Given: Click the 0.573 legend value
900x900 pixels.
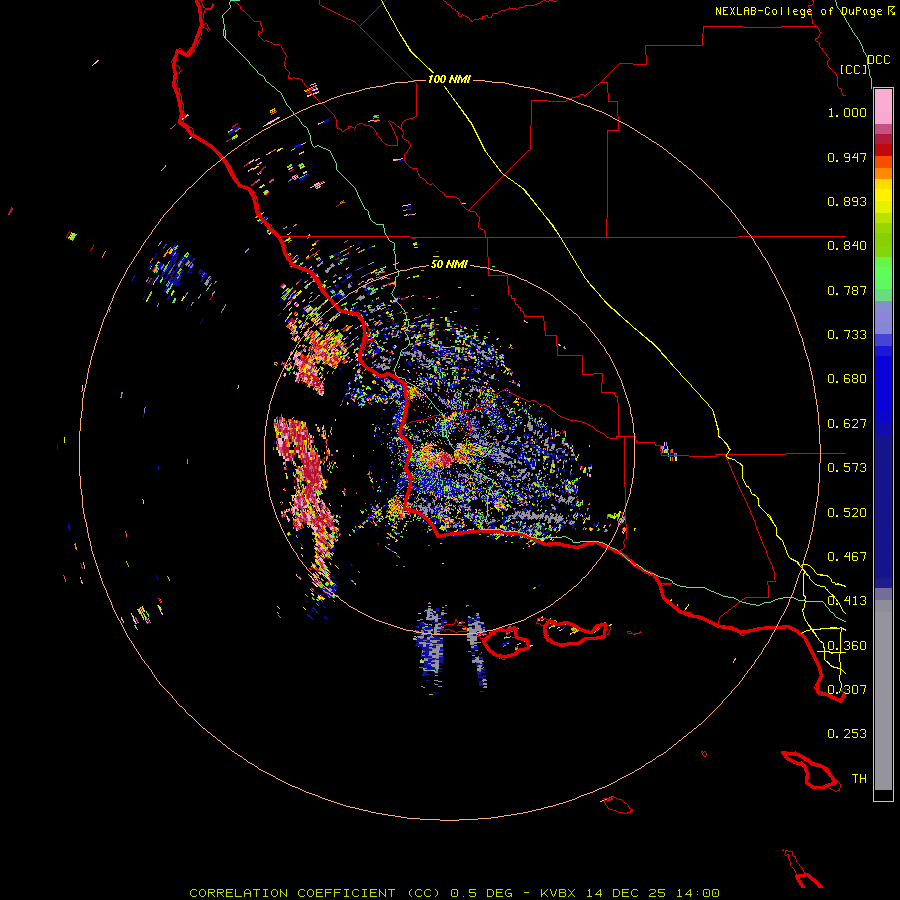Looking at the screenshot, I should [847, 468].
